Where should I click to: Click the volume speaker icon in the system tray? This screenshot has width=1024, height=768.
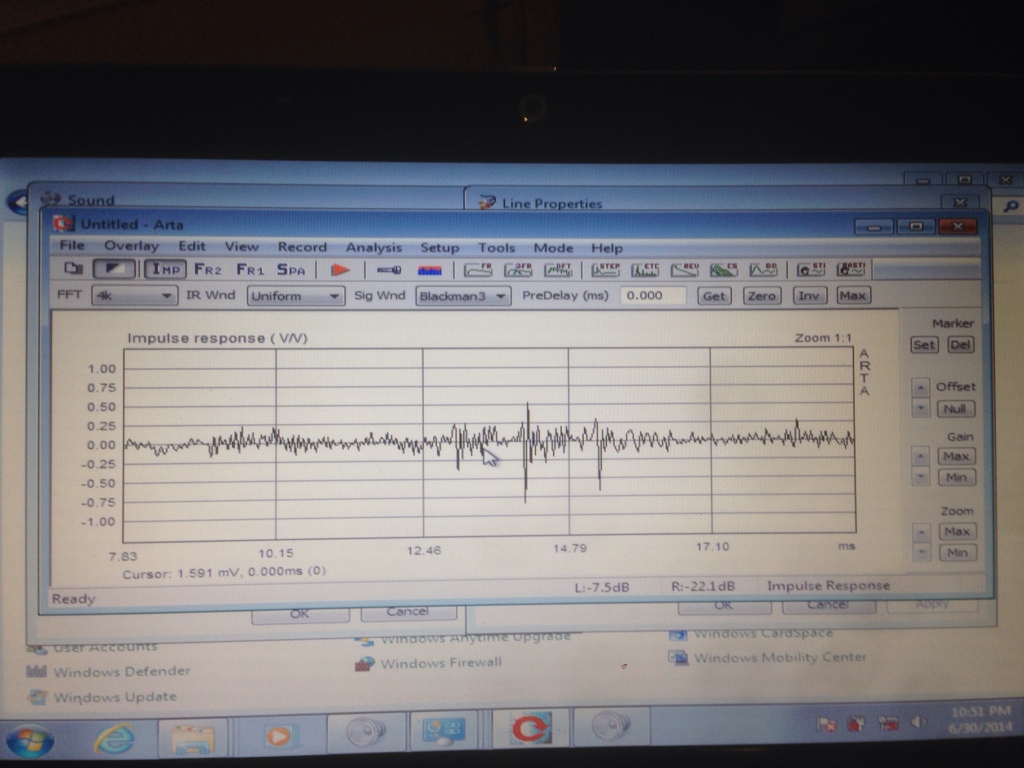[x=919, y=722]
